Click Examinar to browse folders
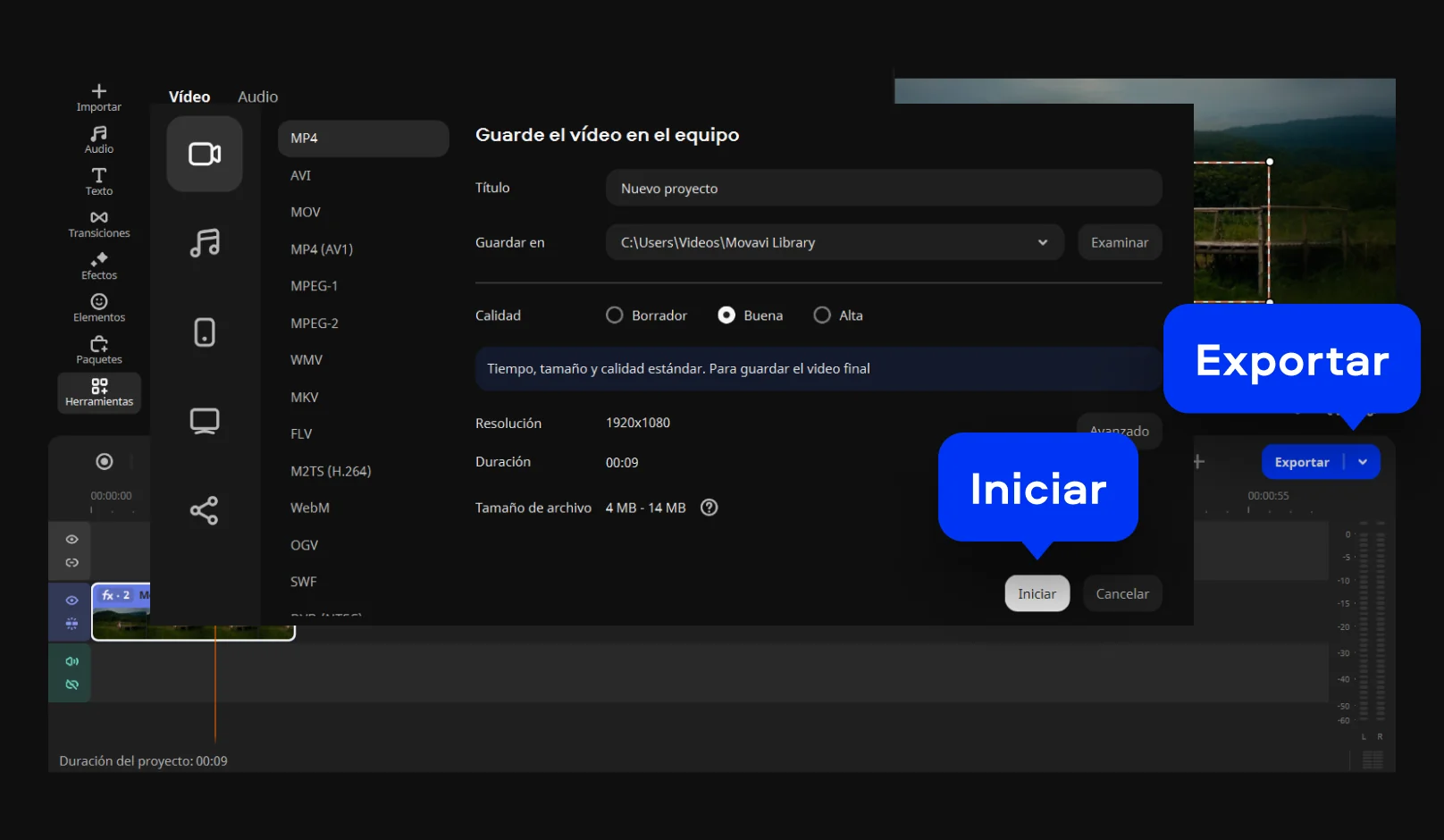This screenshot has width=1444, height=840. [x=1119, y=242]
